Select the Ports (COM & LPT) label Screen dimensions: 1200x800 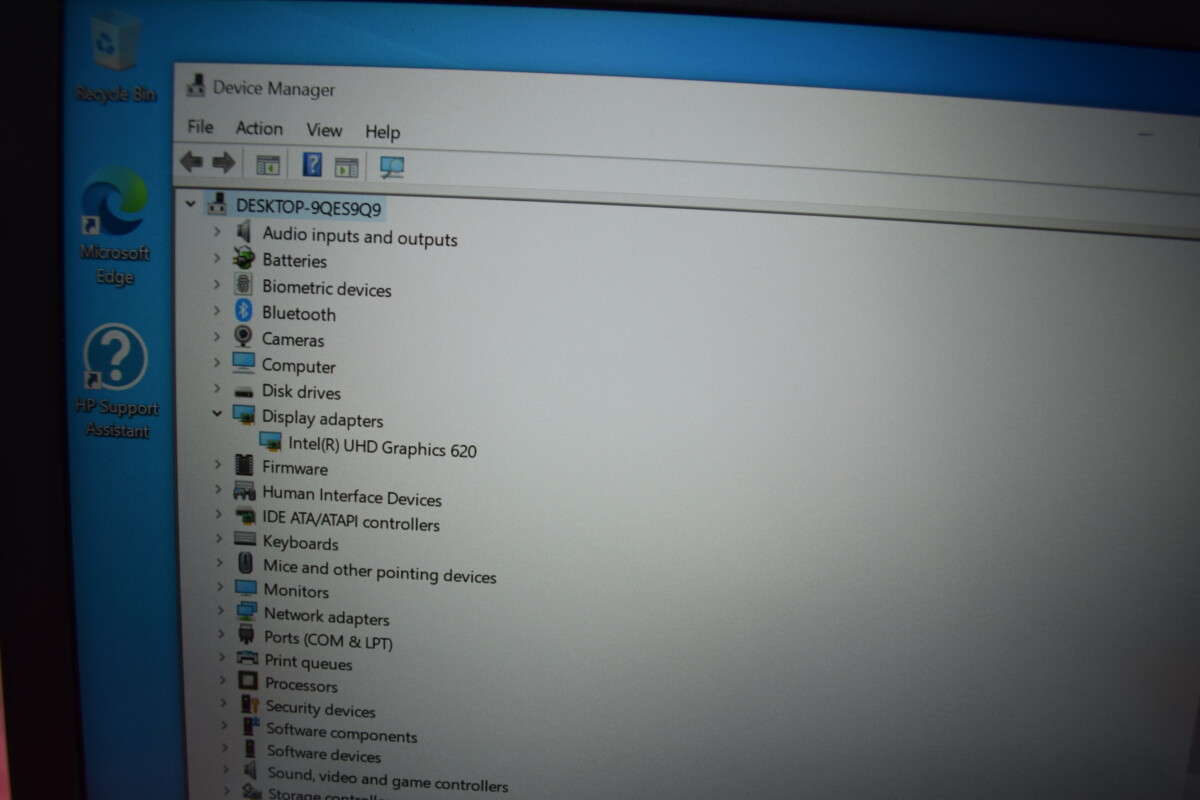point(328,640)
